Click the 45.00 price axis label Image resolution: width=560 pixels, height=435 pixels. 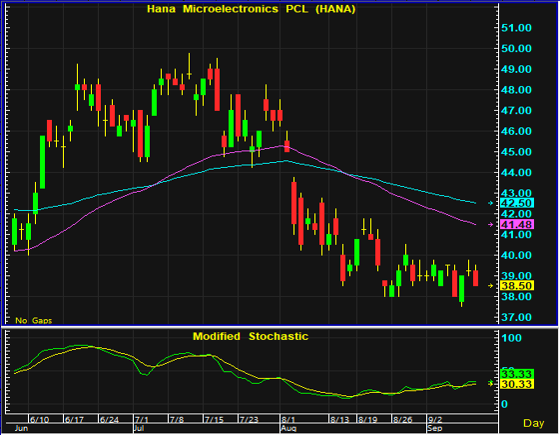point(516,152)
